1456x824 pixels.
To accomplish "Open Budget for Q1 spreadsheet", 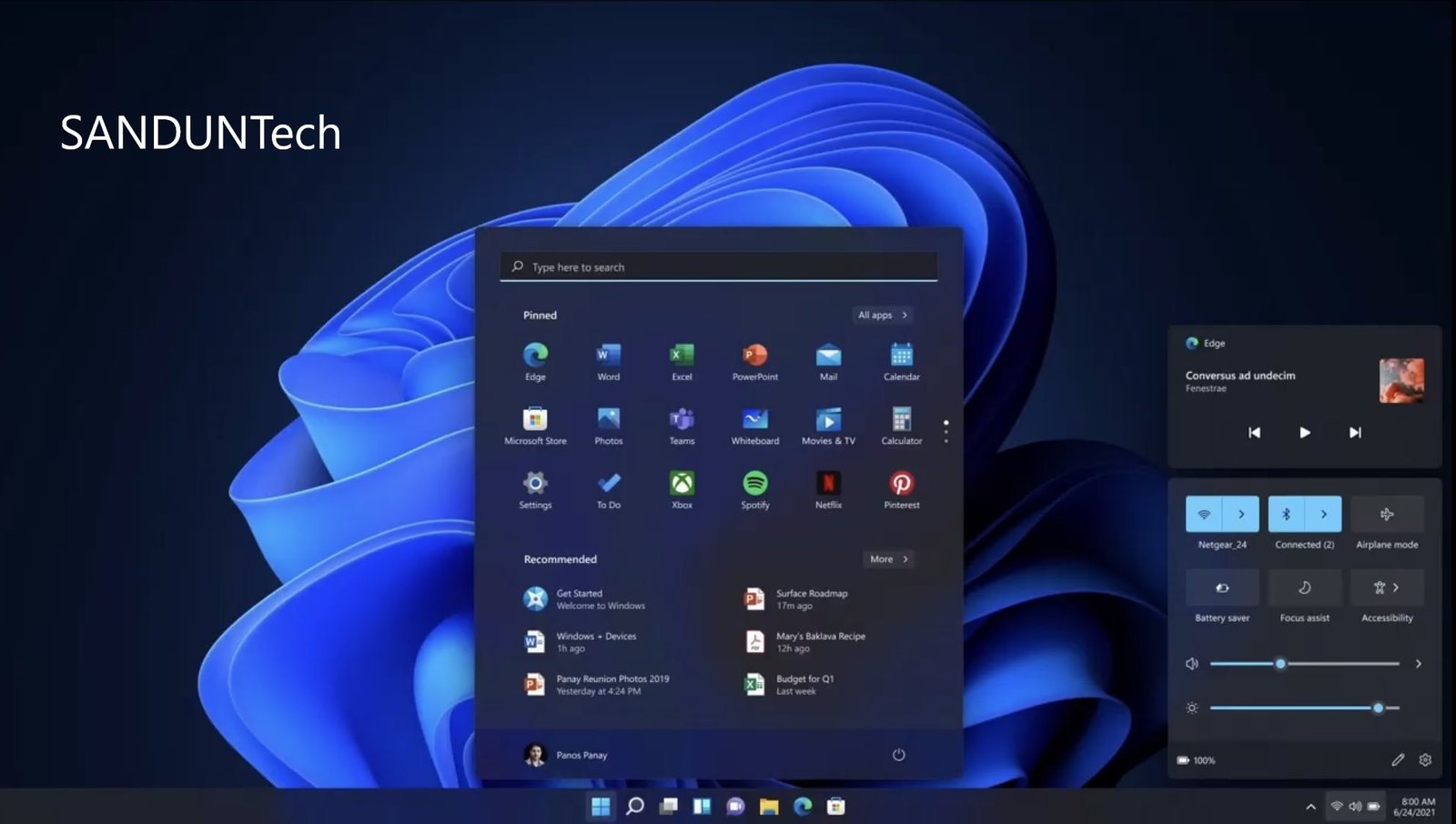I will 790,685.
